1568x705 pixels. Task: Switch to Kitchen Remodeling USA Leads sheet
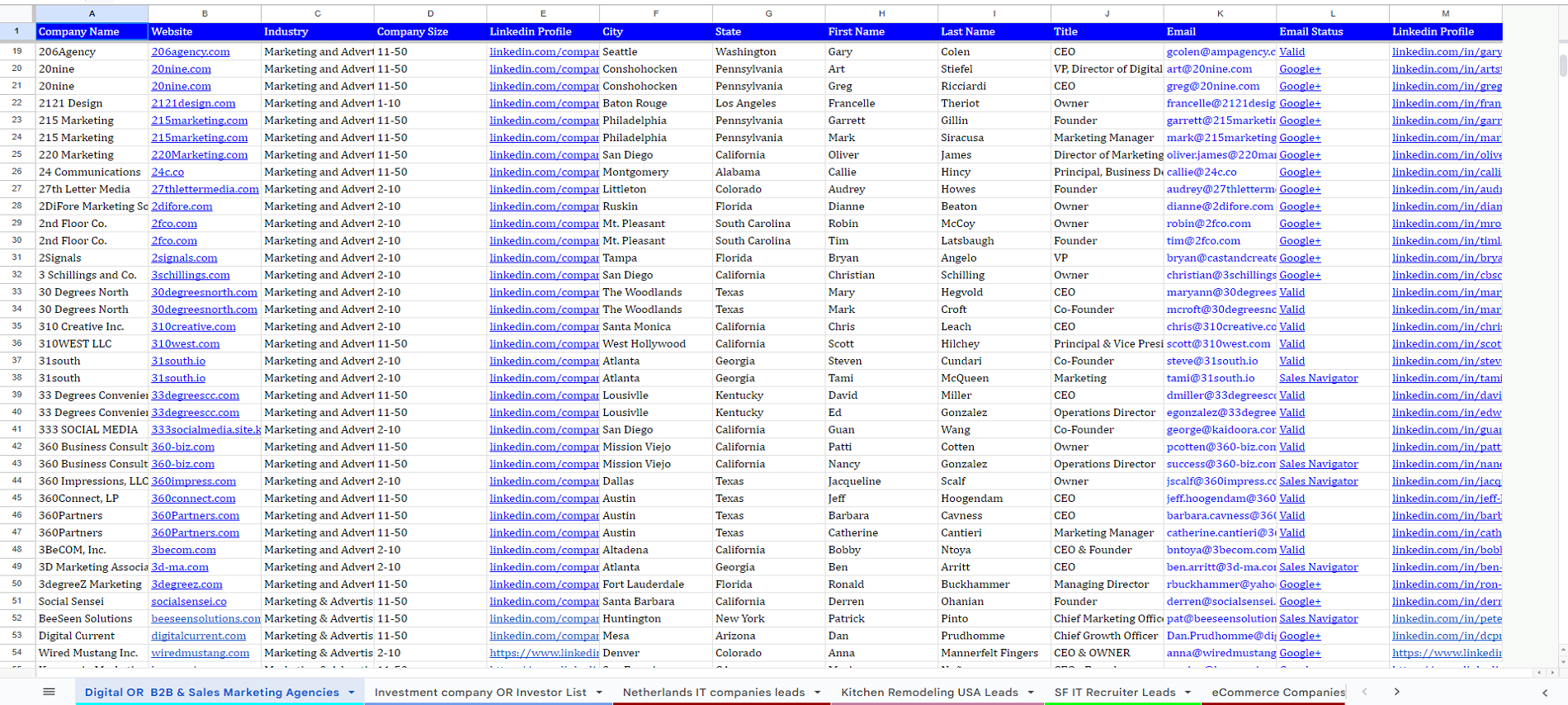tap(929, 693)
